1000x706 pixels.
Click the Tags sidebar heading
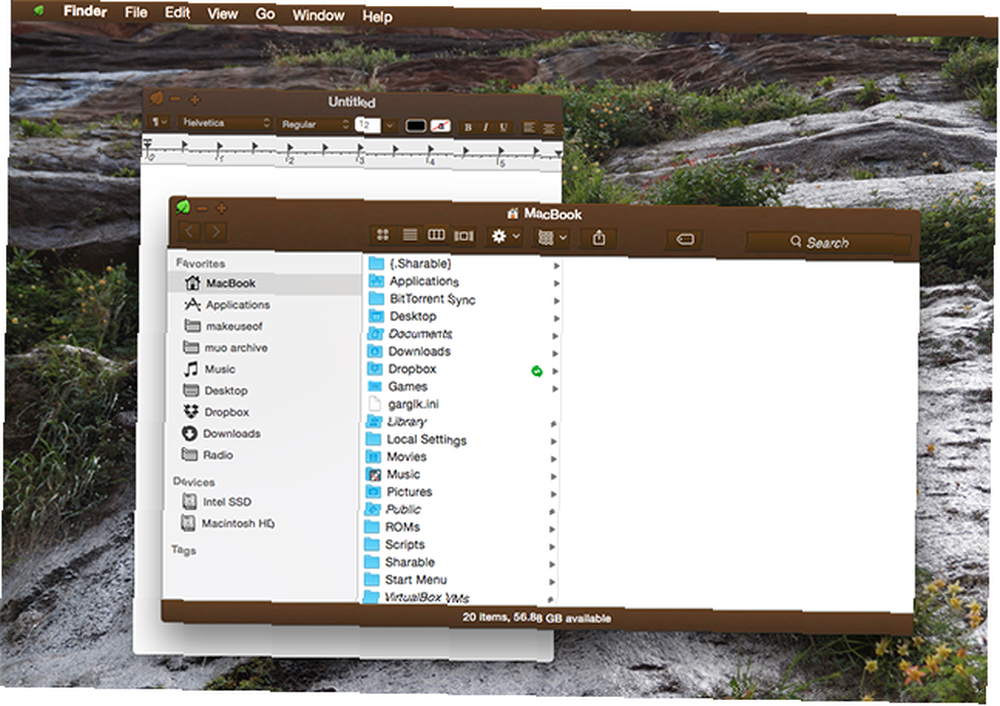184,550
